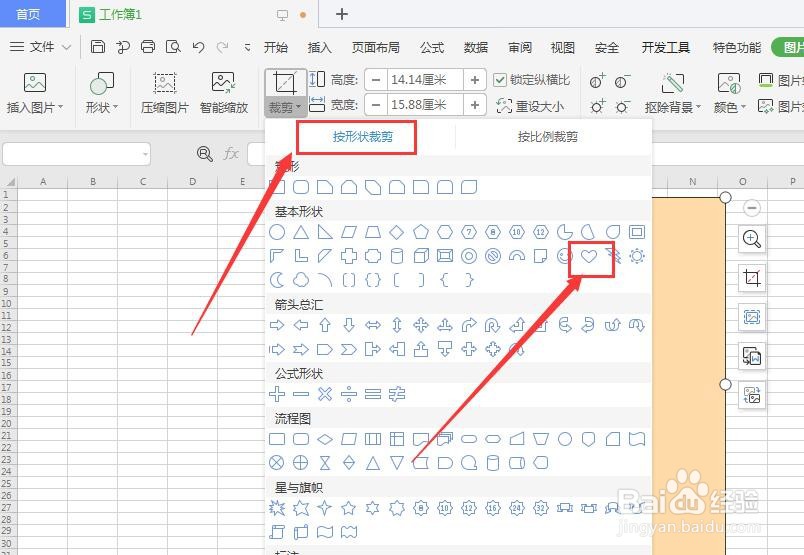804x555 pixels.
Task: Choose the up arrow shape in 箭头总汇
Action: tap(325, 325)
